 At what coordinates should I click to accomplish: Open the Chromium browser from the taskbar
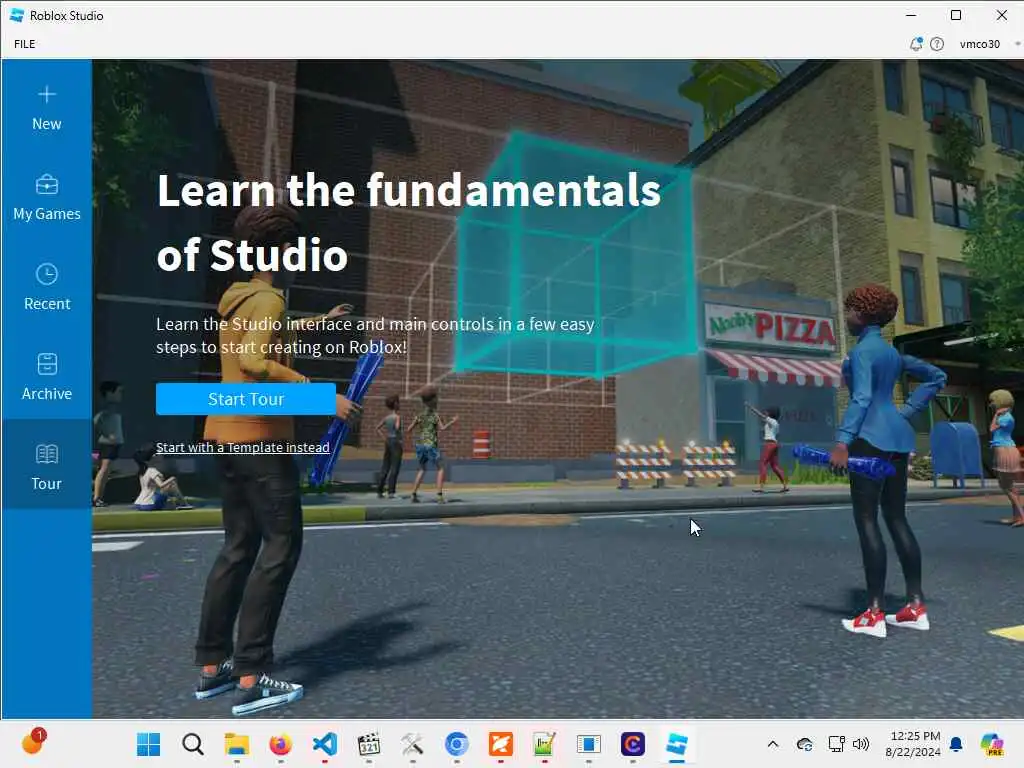click(456, 744)
